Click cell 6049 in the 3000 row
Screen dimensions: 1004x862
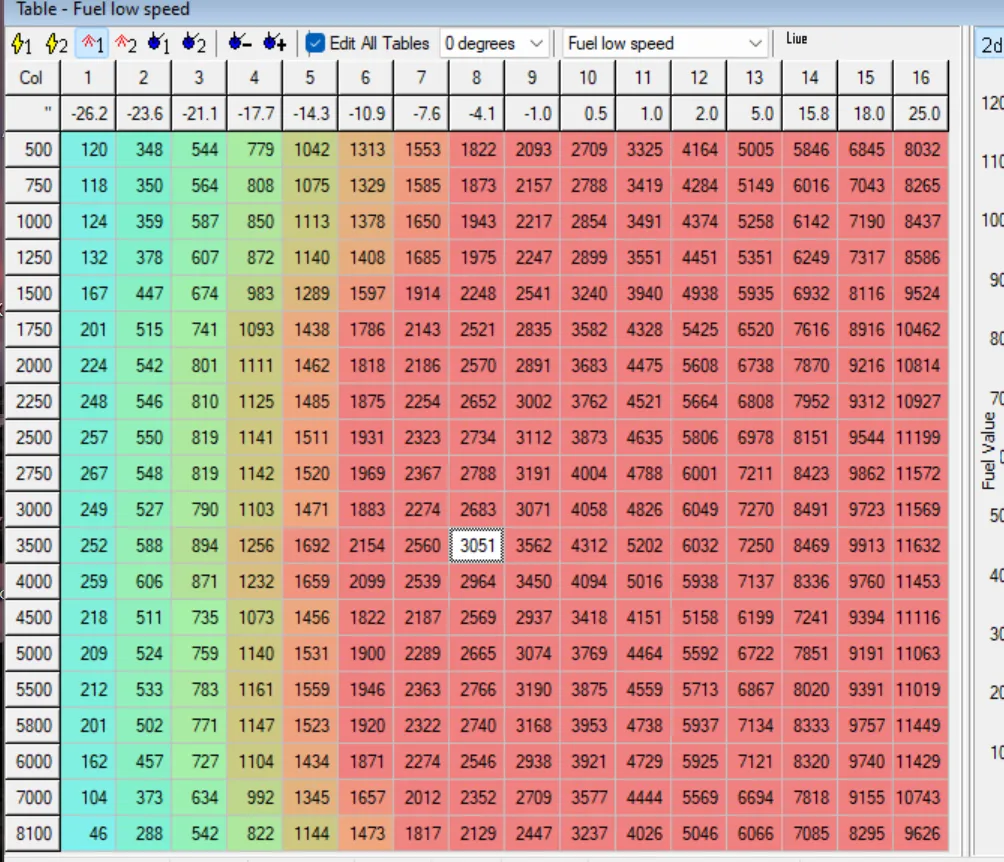point(699,509)
